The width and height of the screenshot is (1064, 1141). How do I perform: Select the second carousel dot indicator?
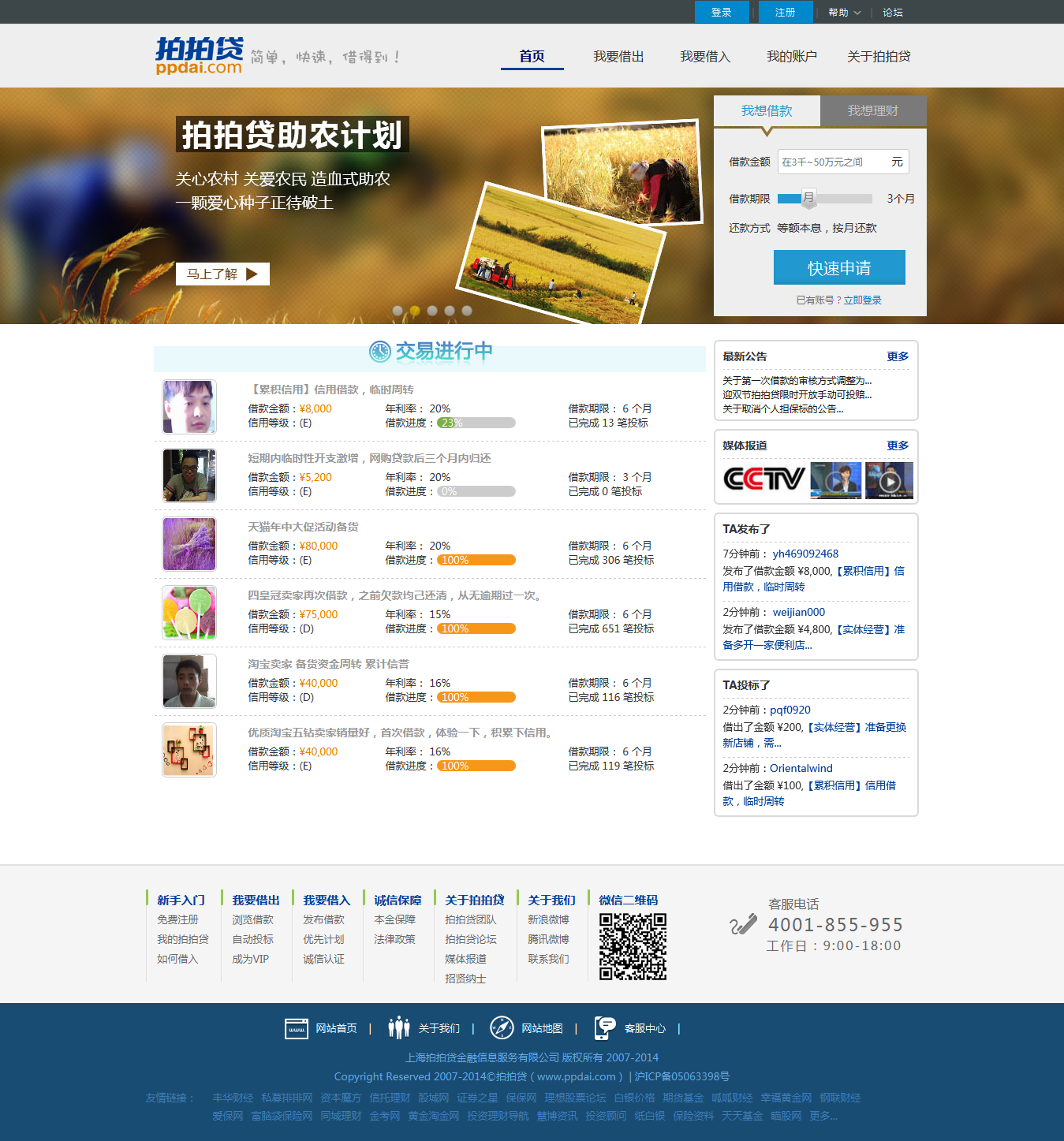click(x=415, y=311)
